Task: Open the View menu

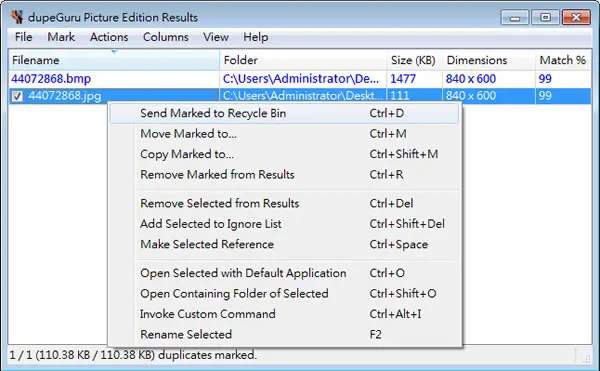Action: coord(216,37)
